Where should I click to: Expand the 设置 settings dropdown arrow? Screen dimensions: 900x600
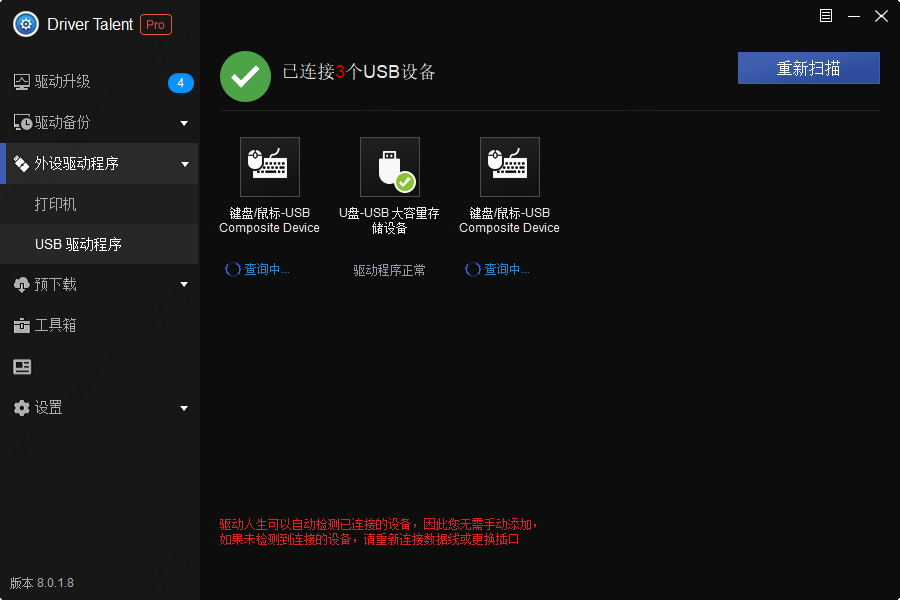184,408
